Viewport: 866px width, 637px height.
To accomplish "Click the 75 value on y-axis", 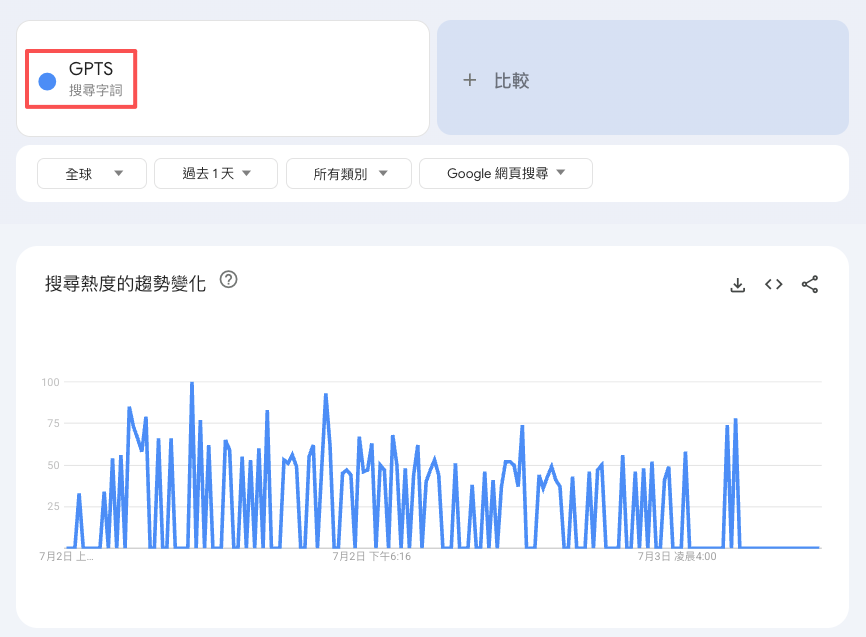I will click(x=53, y=423).
